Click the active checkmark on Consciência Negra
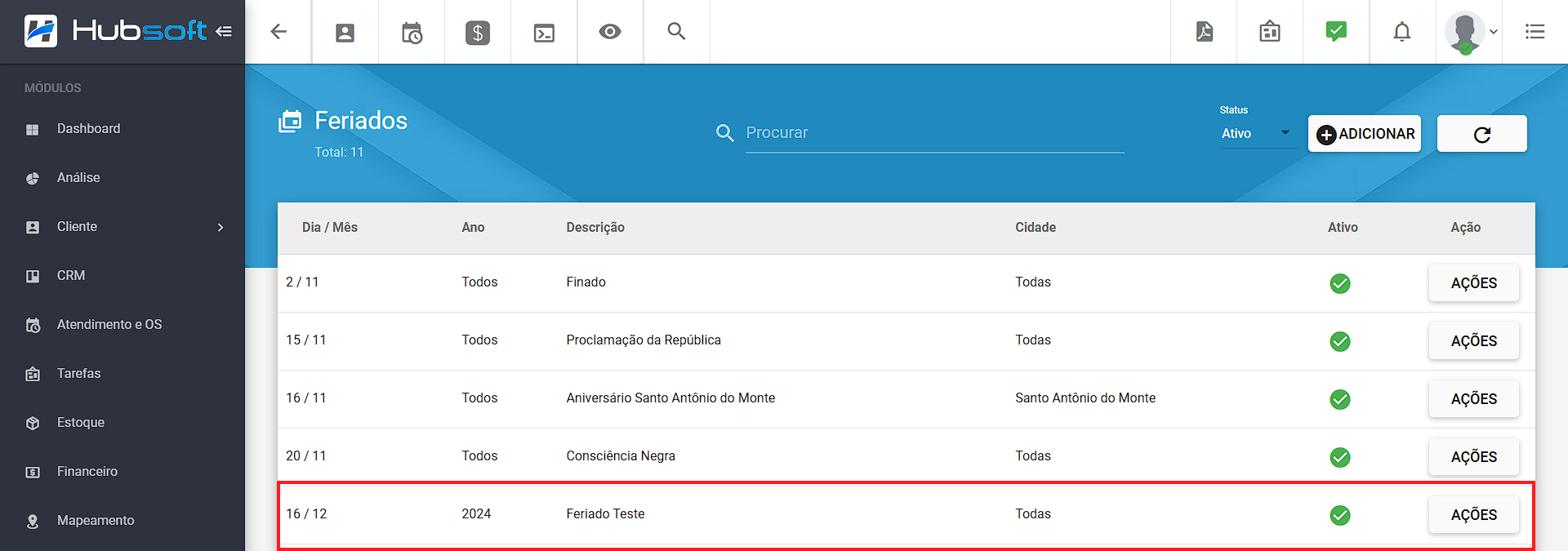The width and height of the screenshot is (1568, 551). 1340,457
